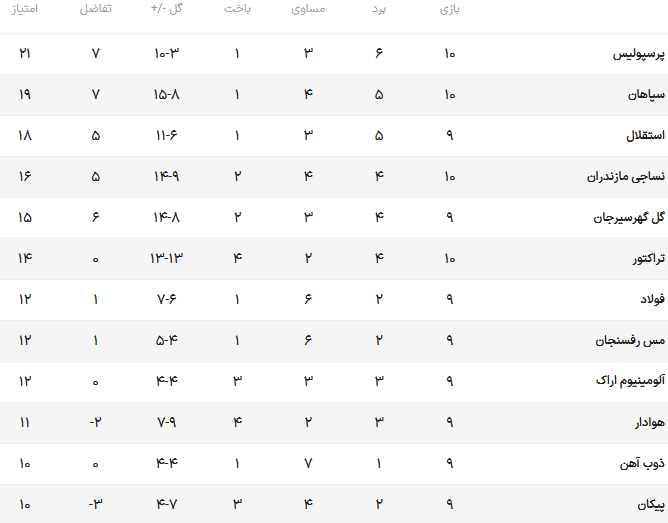Image resolution: width=668 pixels, height=523 pixels.
Task: Open the سپاهان team name
Action: pyautogui.click(x=646, y=95)
